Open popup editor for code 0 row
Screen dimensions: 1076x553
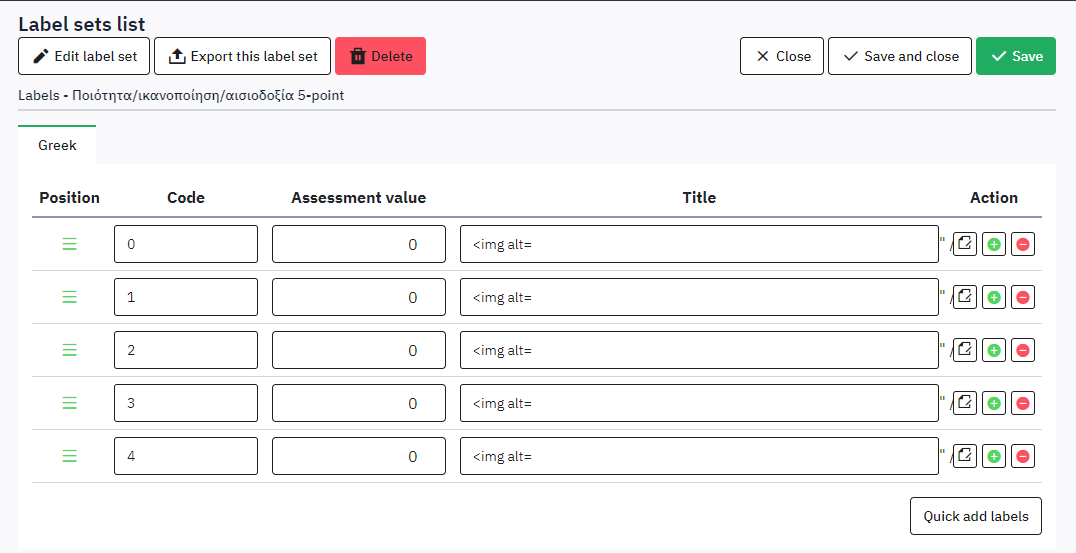[964, 244]
